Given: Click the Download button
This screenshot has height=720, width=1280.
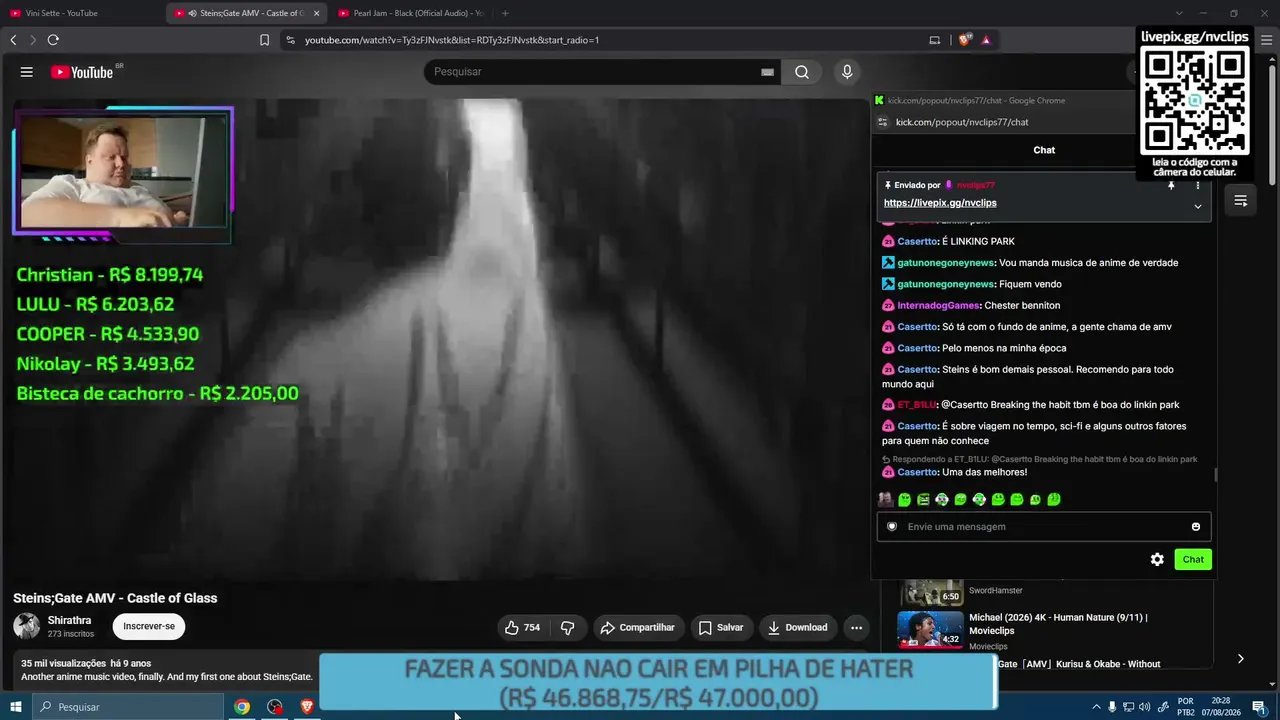Looking at the screenshot, I should pyautogui.click(x=797, y=628).
